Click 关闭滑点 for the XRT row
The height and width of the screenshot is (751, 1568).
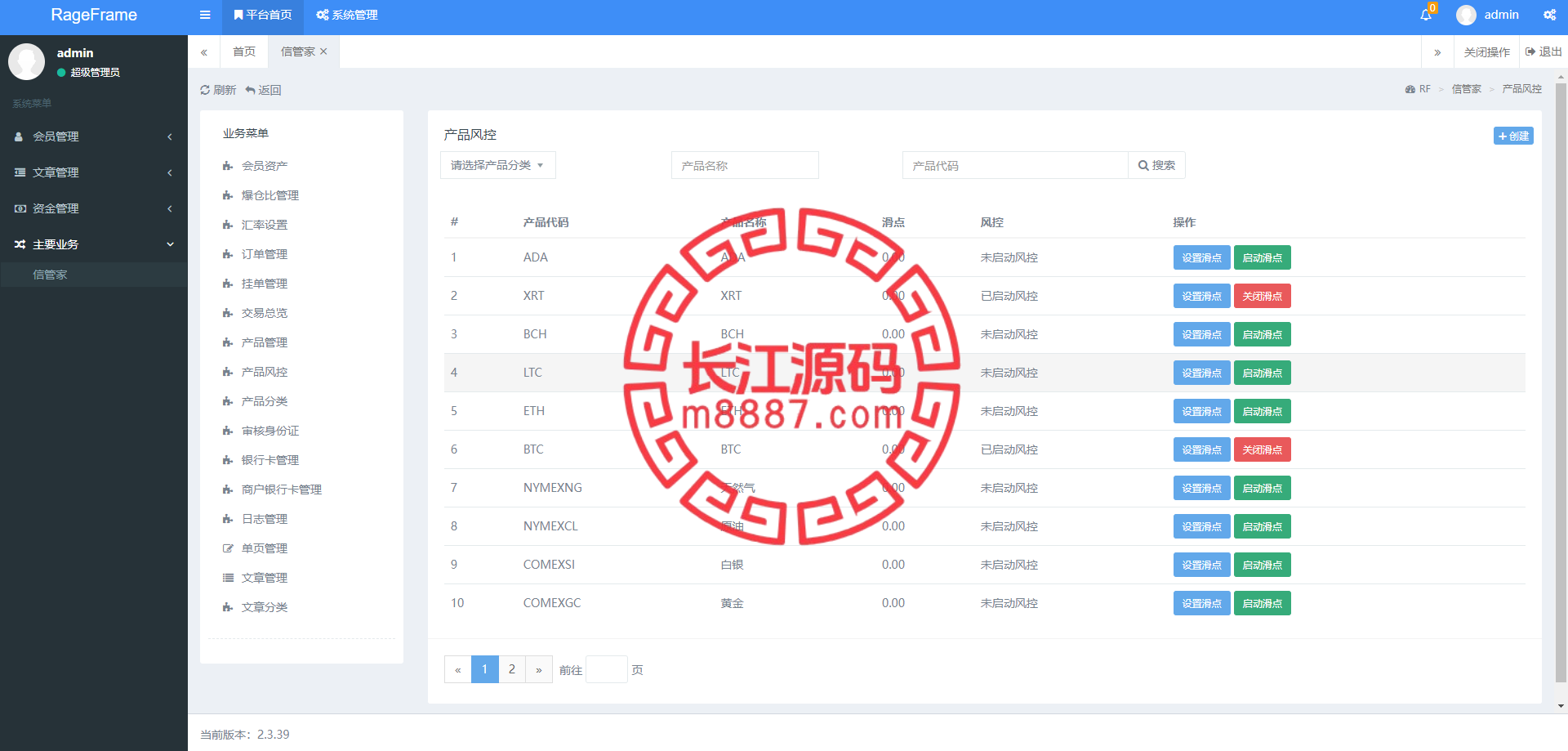click(1262, 296)
